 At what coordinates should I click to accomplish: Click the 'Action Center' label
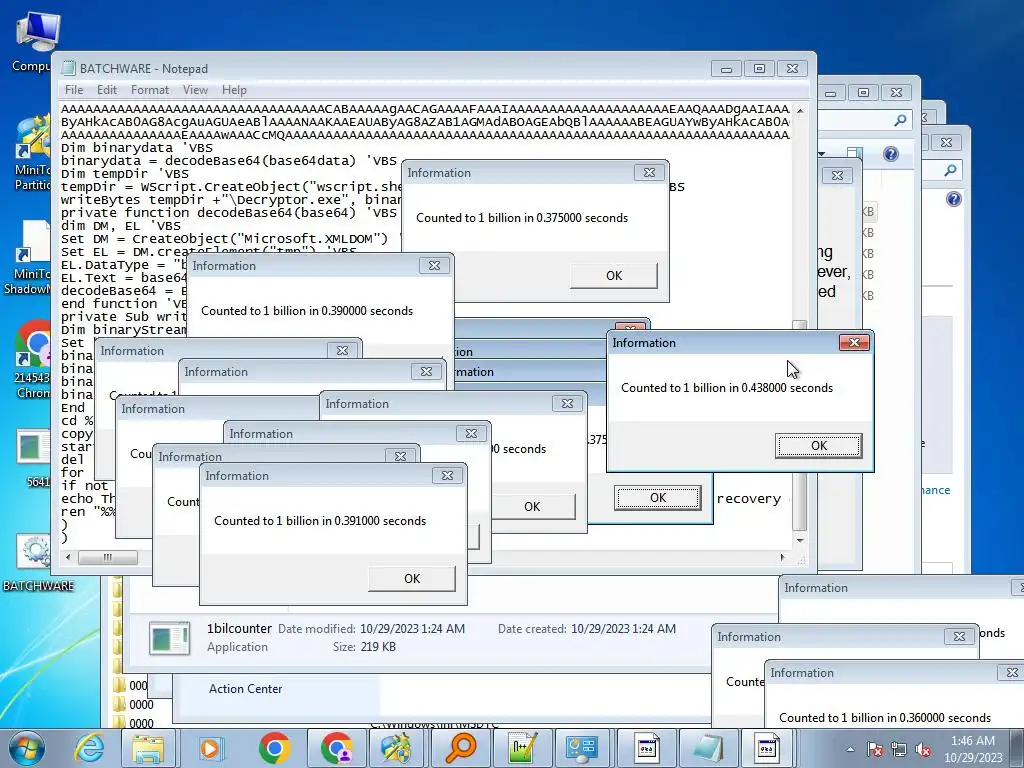[x=246, y=688]
